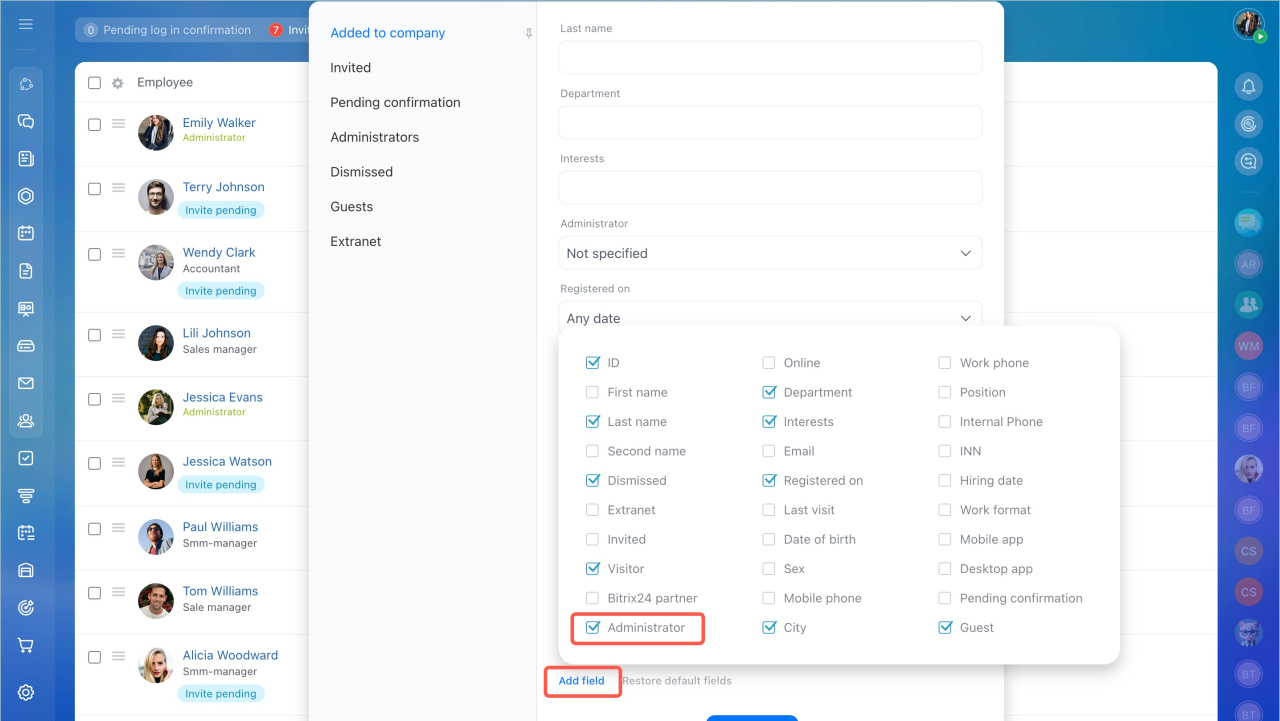Check the First name field checkbox
Image resolution: width=1280 pixels, height=721 pixels.
point(593,392)
